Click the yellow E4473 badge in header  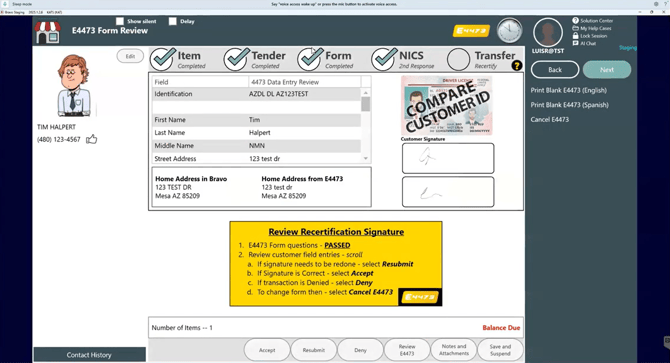pos(471,31)
